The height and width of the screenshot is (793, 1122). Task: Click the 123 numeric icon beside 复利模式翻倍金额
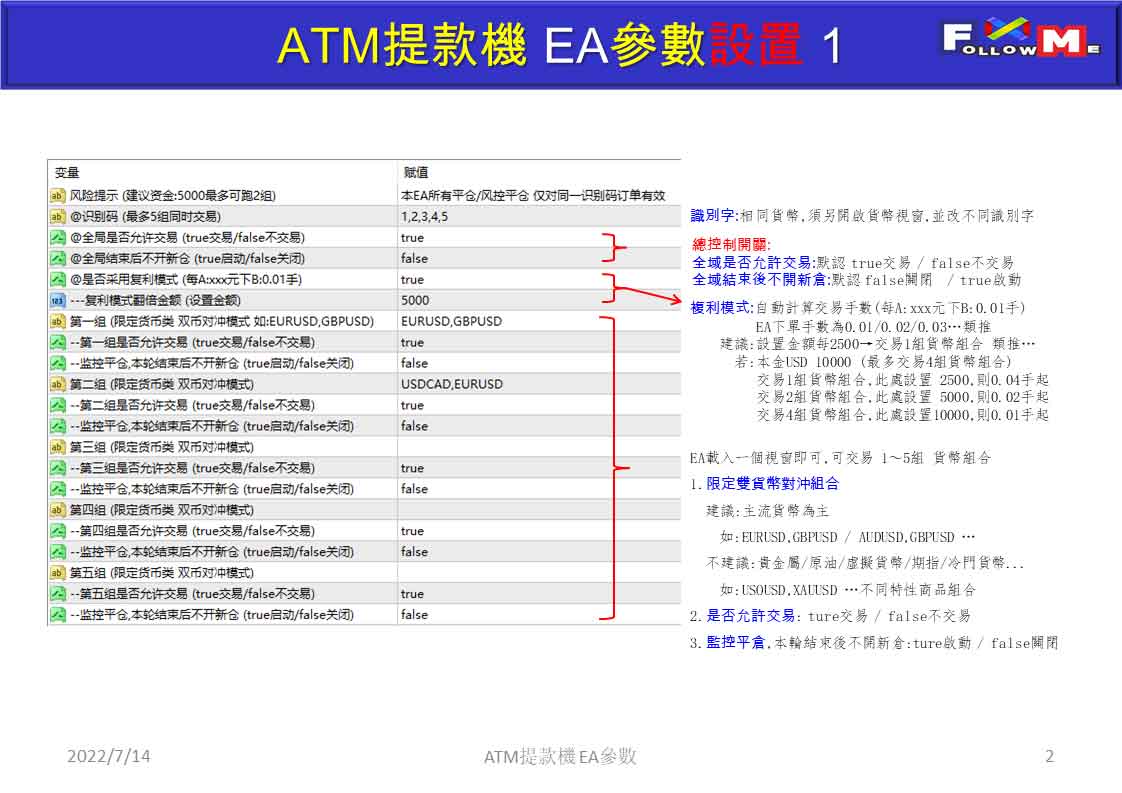tap(57, 300)
